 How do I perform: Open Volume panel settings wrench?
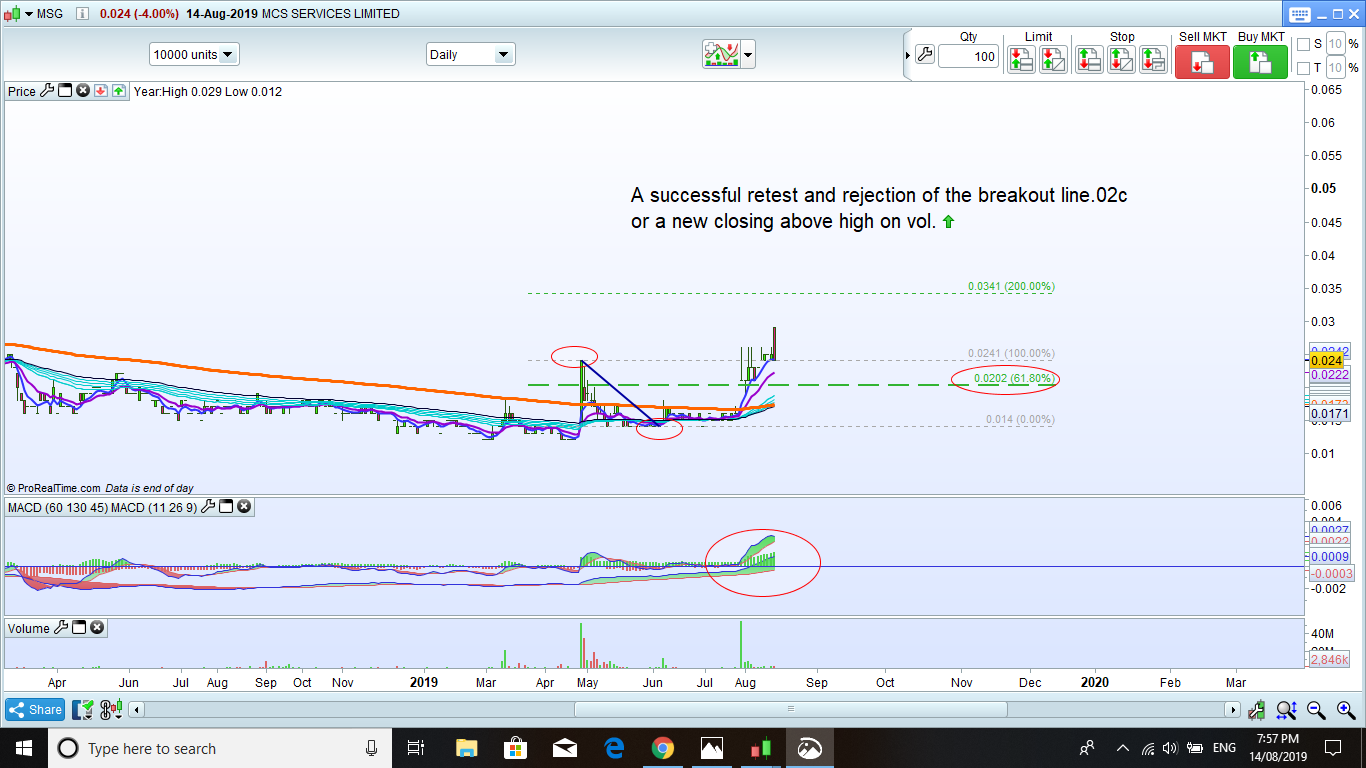(x=61, y=628)
